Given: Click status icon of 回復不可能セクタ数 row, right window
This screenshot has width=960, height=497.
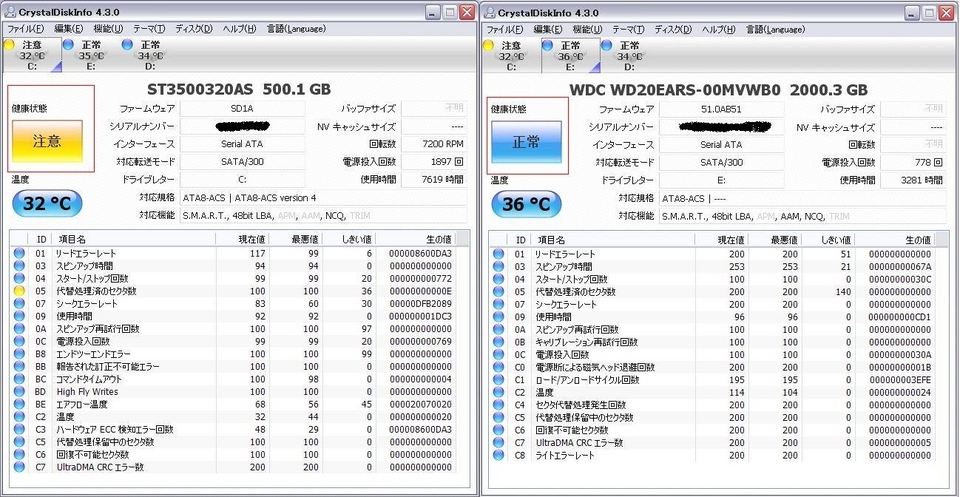Looking at the screenshot, I should [498, 430].
